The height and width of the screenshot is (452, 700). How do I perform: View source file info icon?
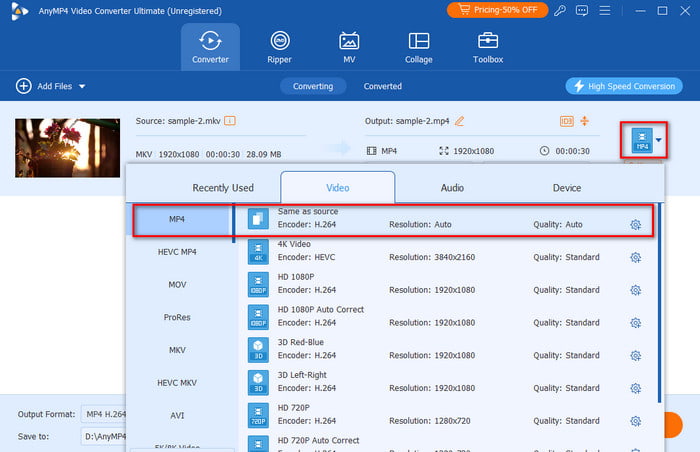coord(230,121)
